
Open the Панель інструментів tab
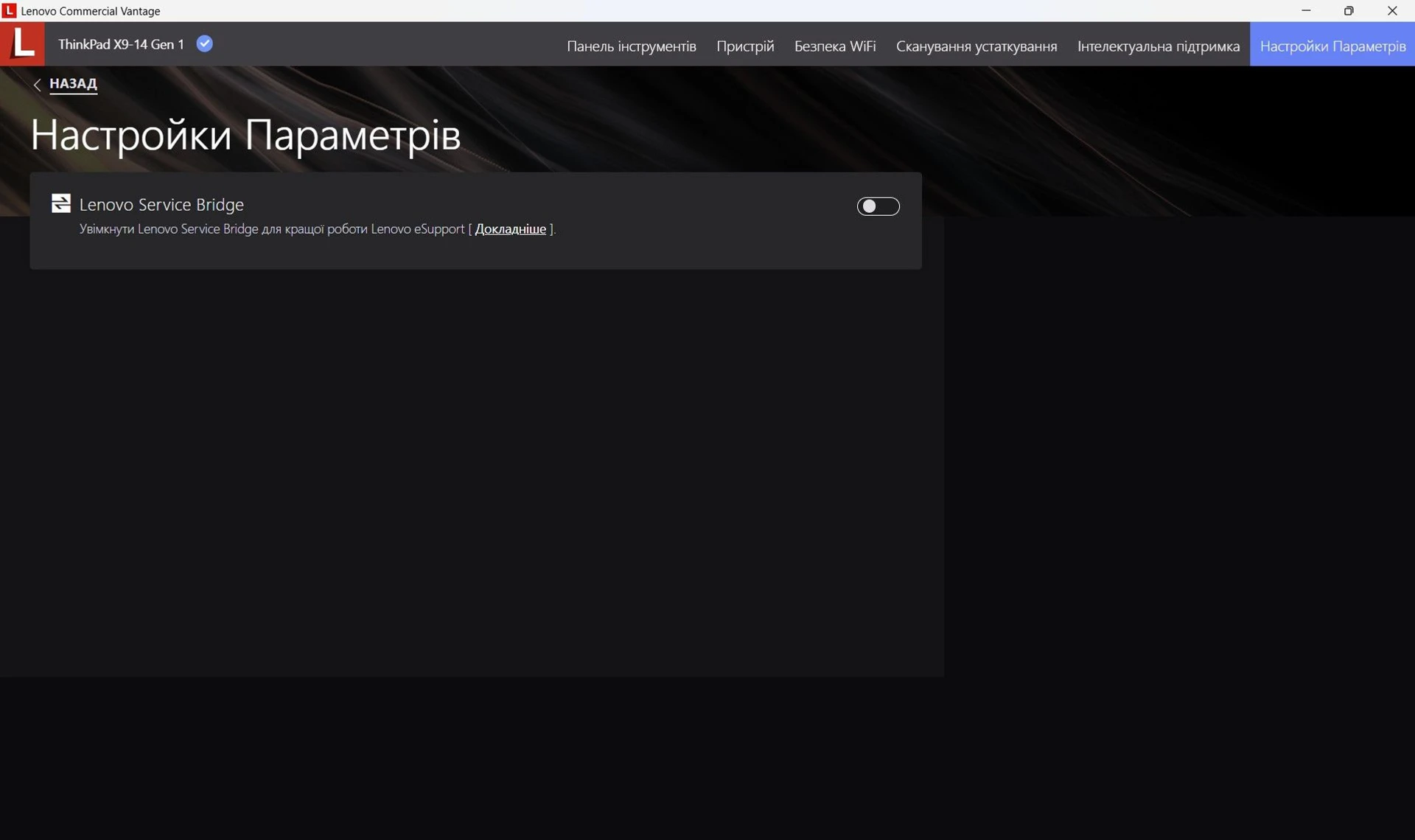(x=631, y=46)
